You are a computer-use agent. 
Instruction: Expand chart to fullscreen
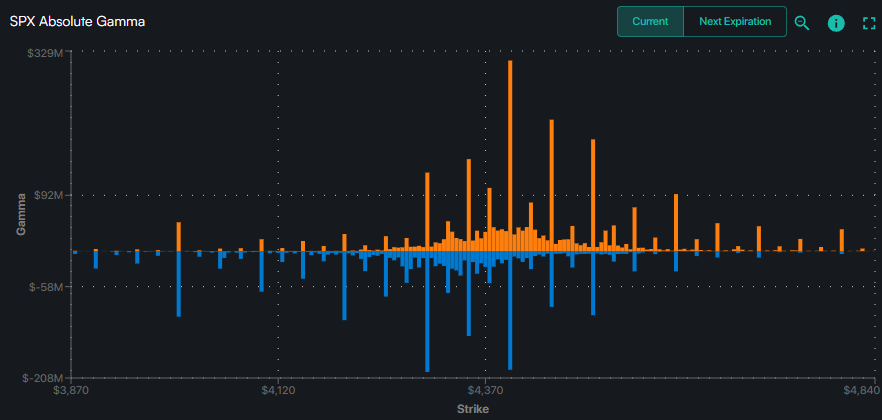[868, 22]
